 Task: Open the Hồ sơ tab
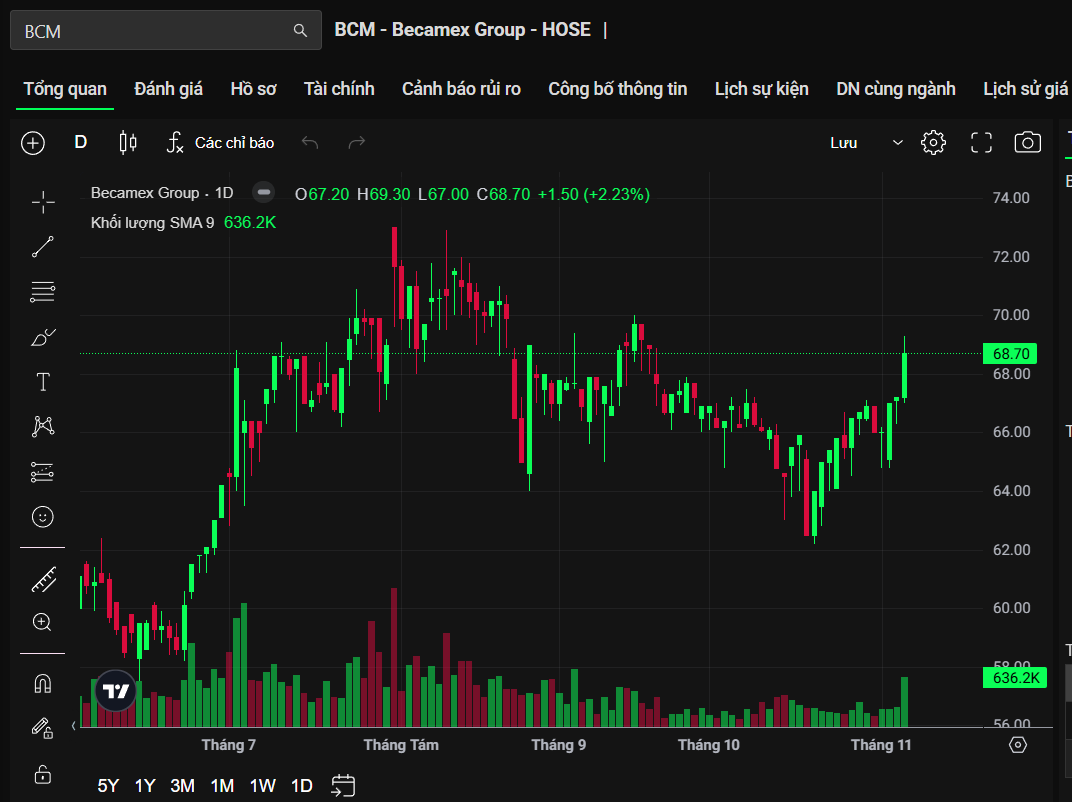(253, 89)
